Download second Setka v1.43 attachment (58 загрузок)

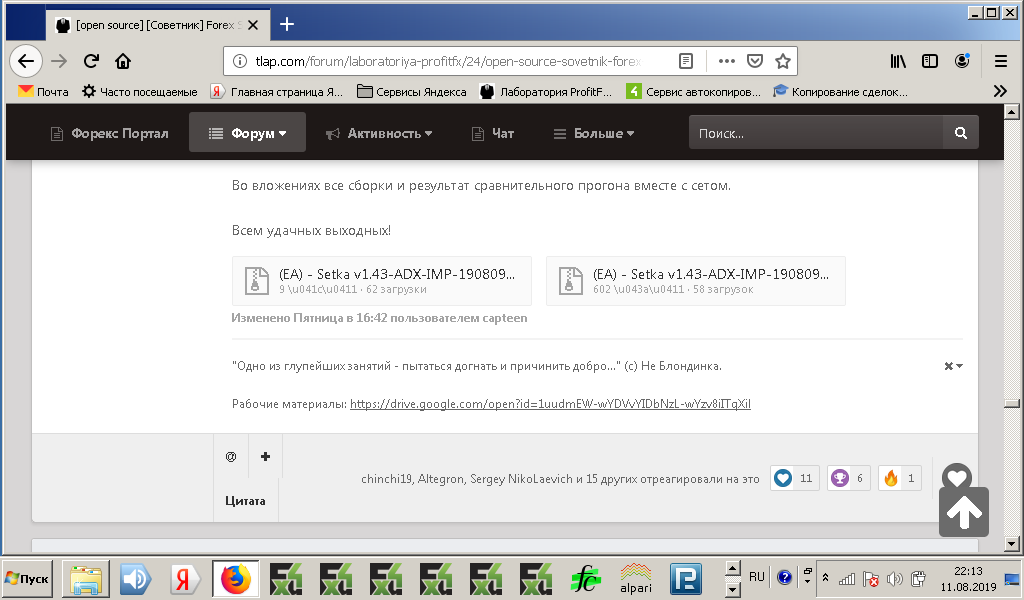pyautogui.click(x=696, y=281)
